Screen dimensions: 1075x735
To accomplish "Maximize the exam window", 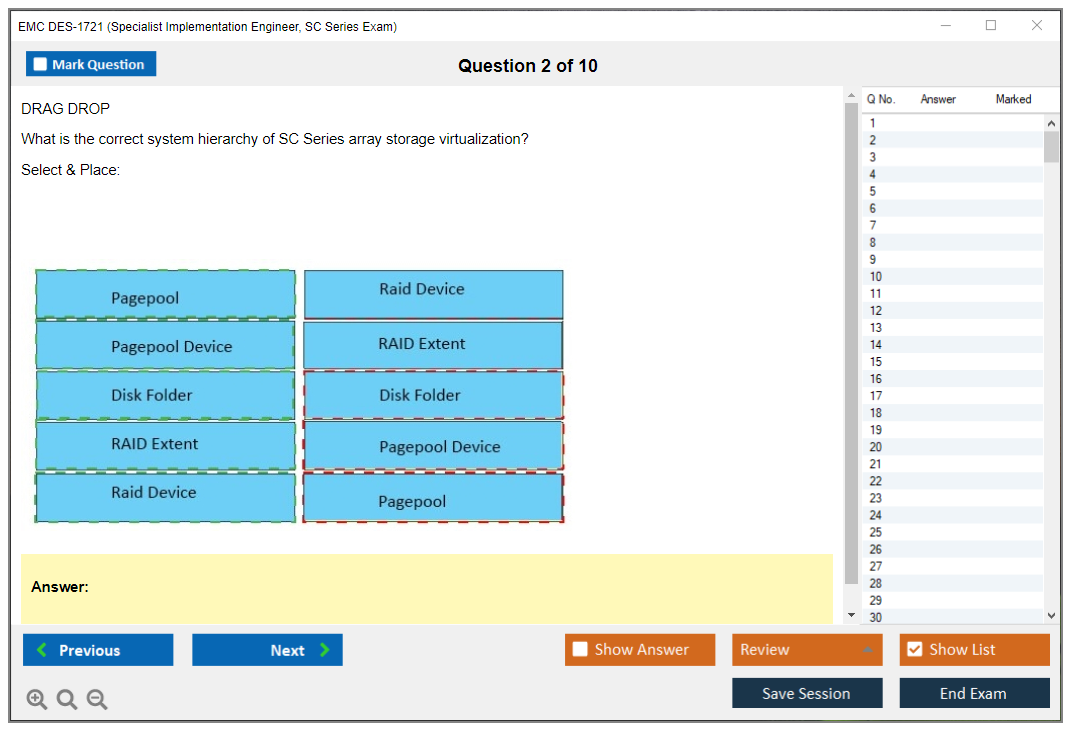I will click(x=991, y=26).
